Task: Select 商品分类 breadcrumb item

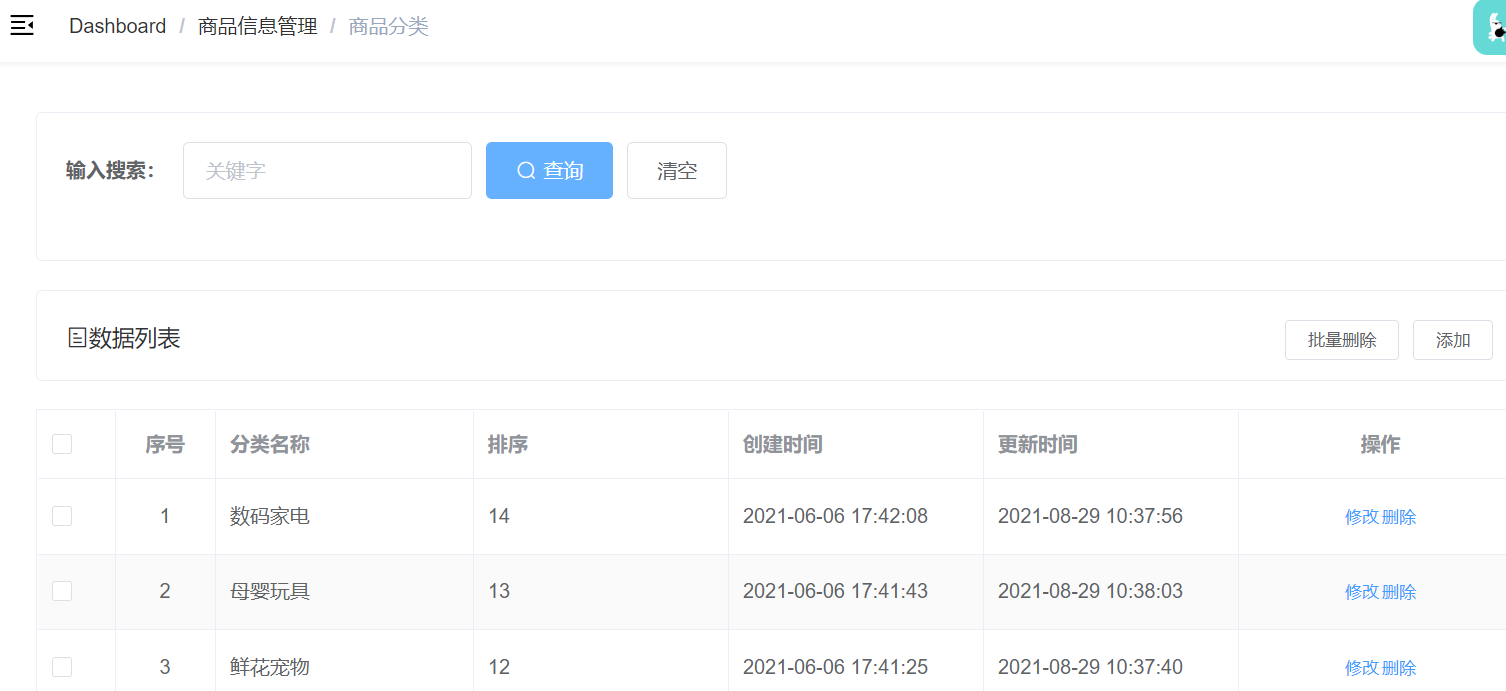Action: point(388,26)
